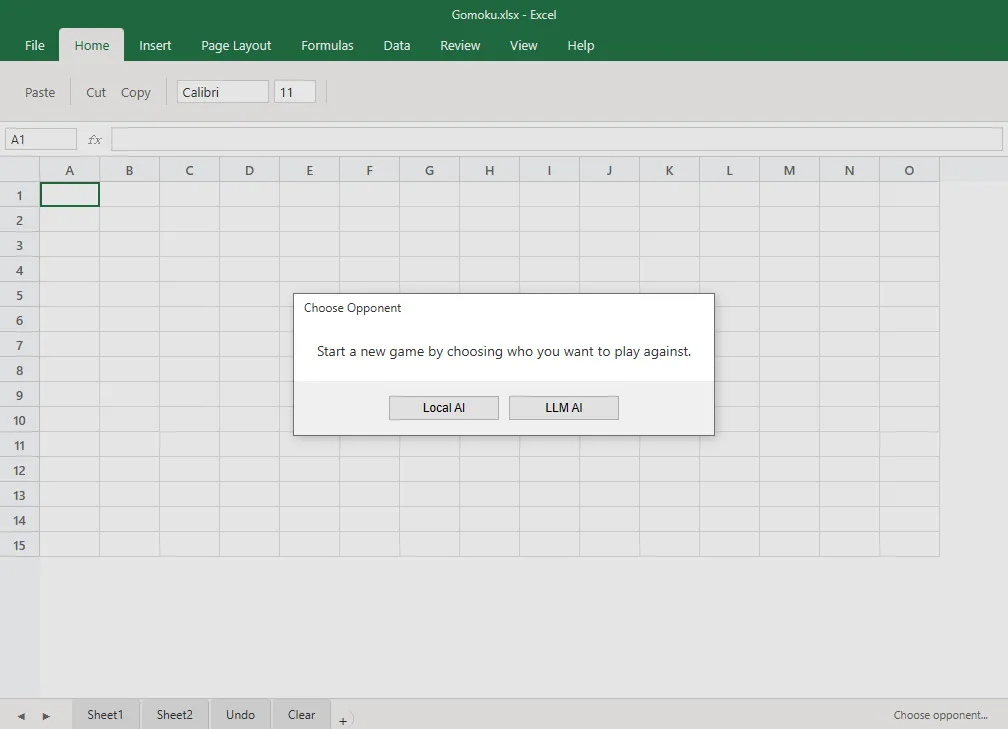The height and width of the screenshot is (729, 1008).
Task: Open the Help tab
Action: pos(580,46)
